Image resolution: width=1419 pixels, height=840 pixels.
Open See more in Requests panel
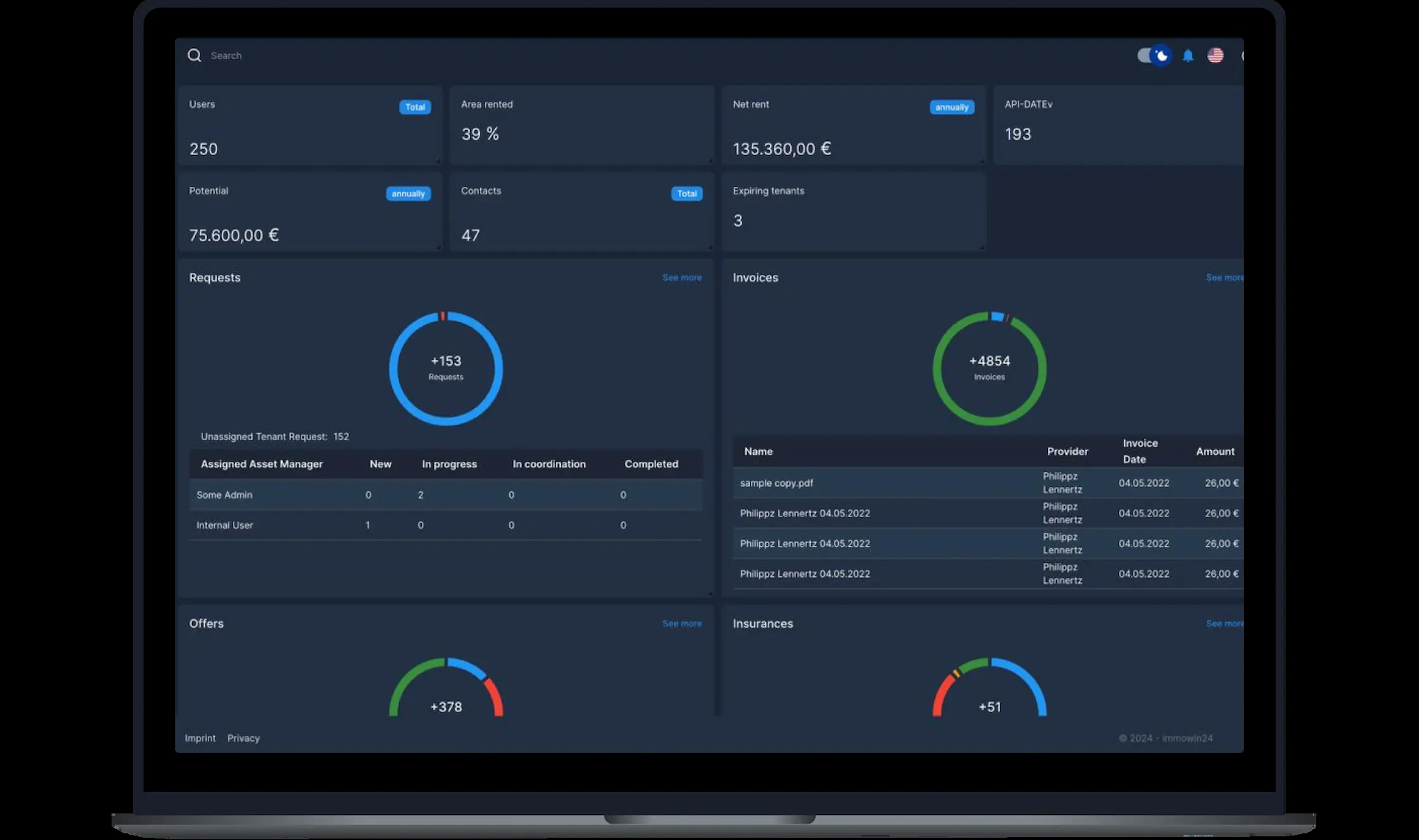[682, 278]
